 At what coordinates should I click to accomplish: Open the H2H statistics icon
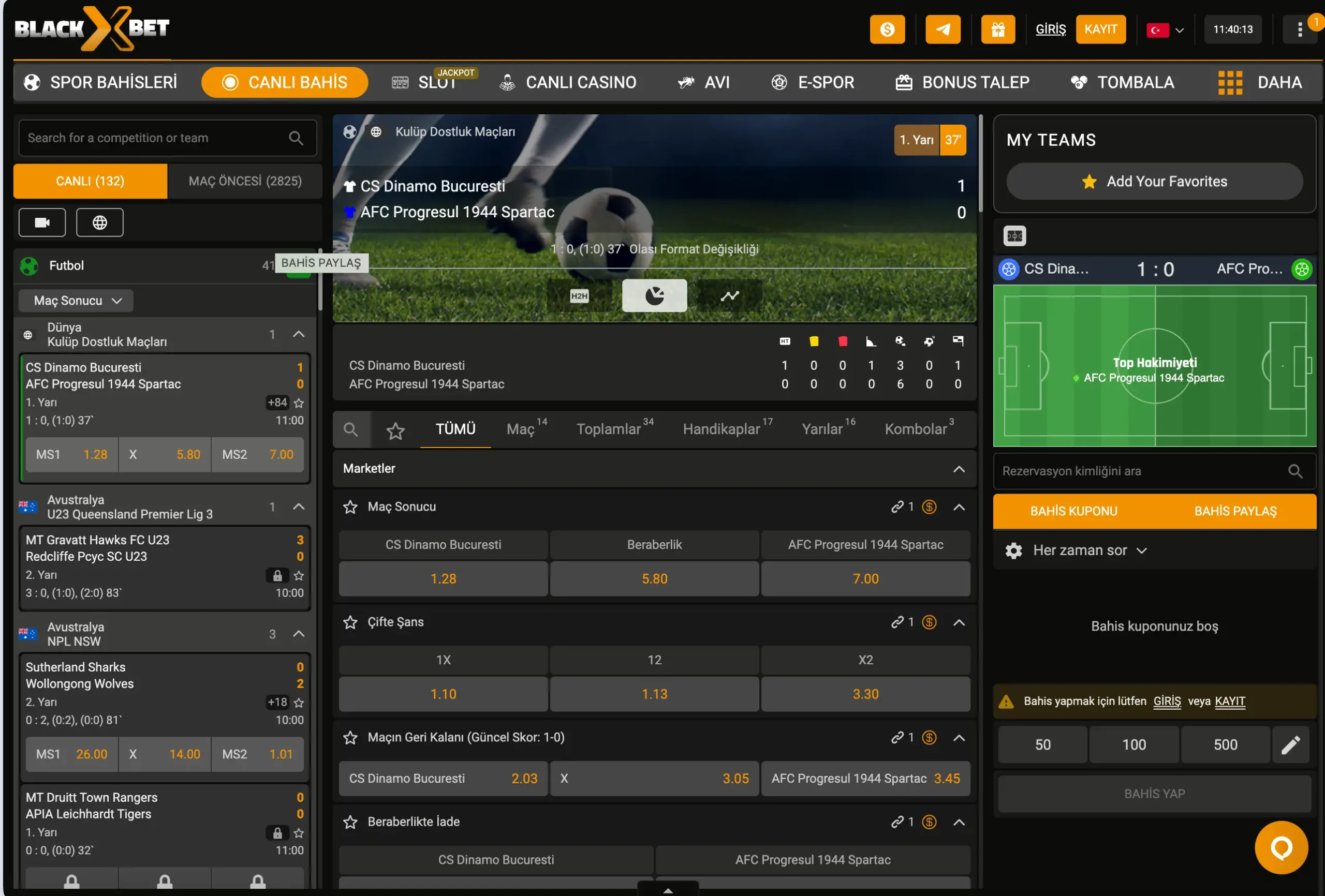tap(579, 296)
